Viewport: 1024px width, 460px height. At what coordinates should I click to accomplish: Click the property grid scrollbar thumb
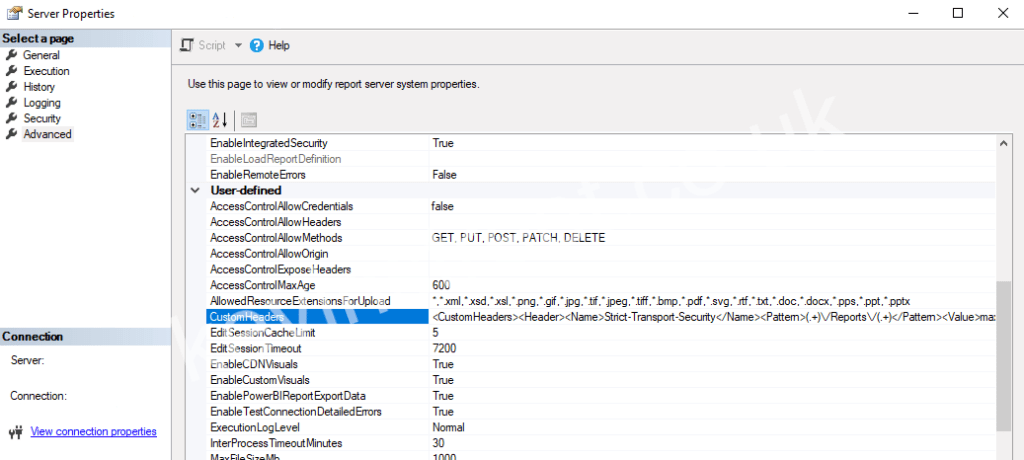(1004, 356)
